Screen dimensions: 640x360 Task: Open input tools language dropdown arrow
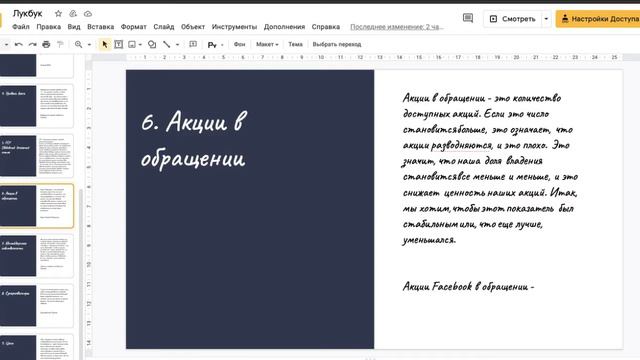(x=222, y=44)
